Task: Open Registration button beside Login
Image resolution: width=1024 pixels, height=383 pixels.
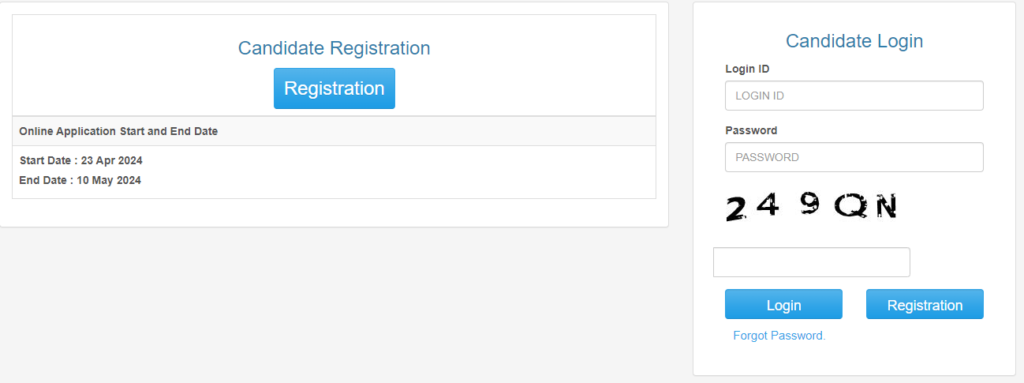Action: 924,305
